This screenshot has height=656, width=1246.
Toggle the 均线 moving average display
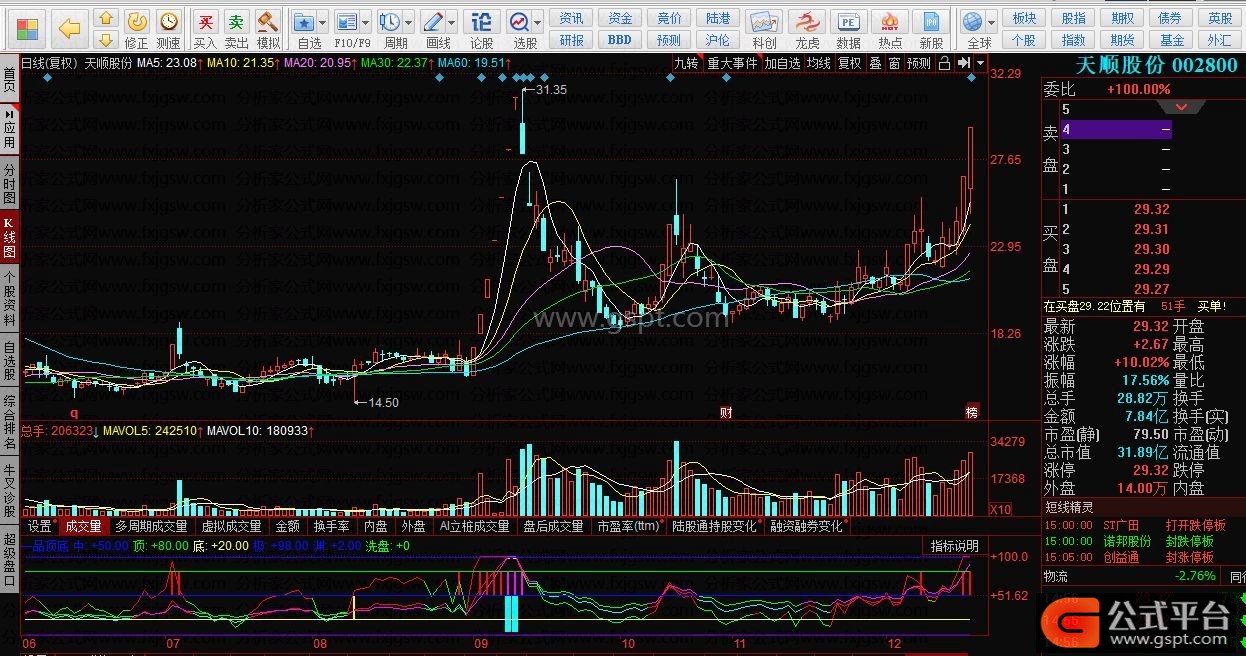(819, 62)
